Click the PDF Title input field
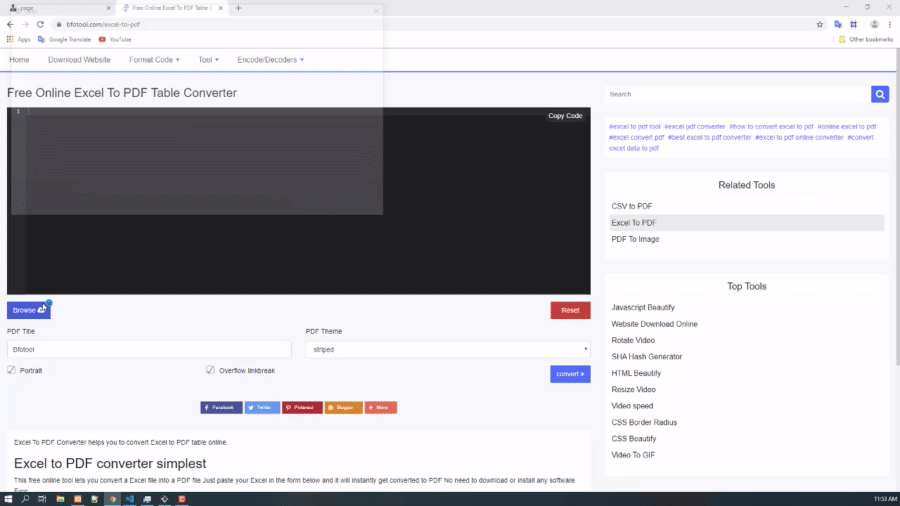Image resolution: width=900 pixels, height=506 pixels. coord(149,350)
